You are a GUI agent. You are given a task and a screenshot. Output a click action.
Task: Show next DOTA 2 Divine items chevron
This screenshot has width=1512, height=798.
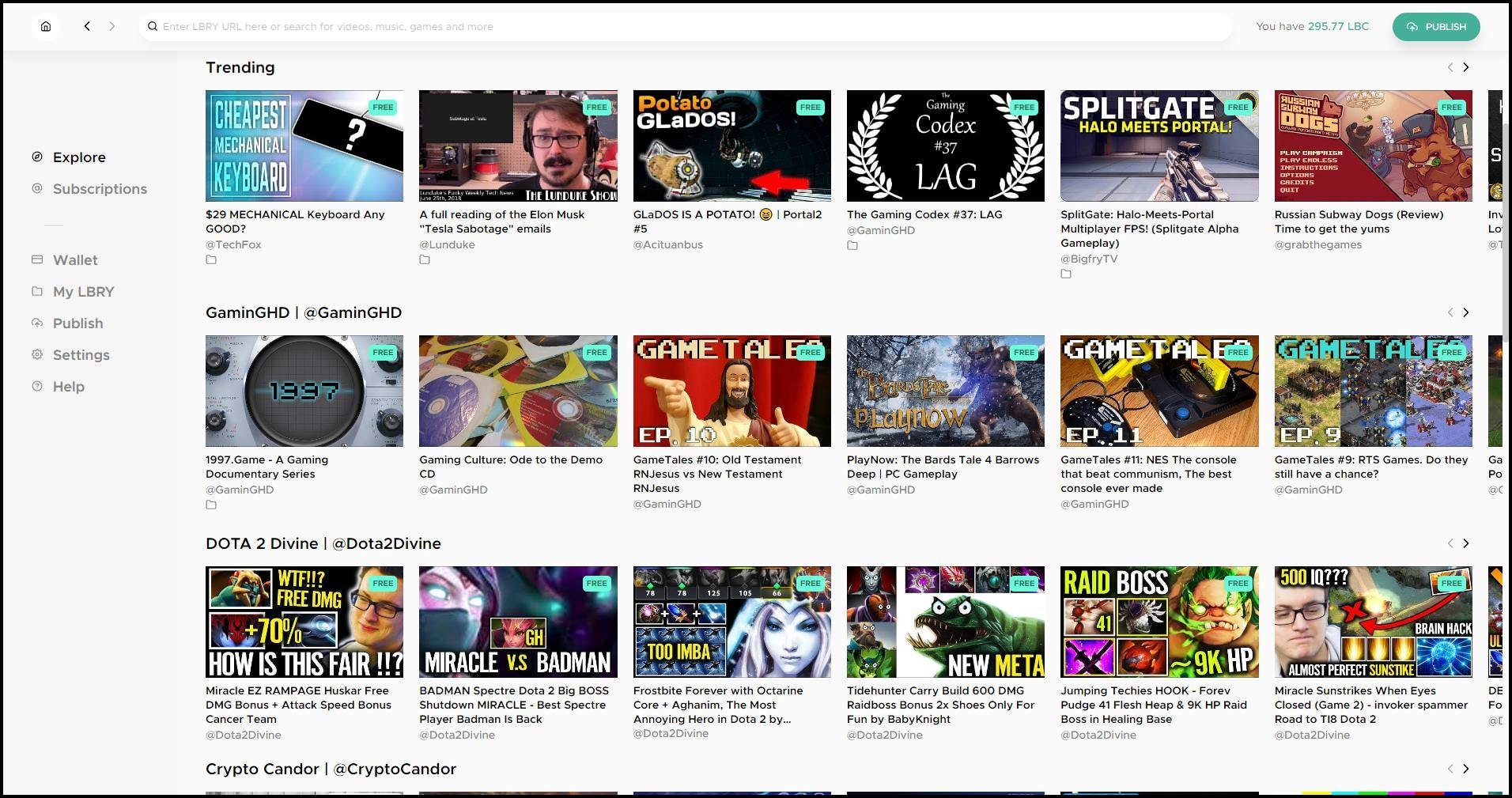[x=1465, y=543]
